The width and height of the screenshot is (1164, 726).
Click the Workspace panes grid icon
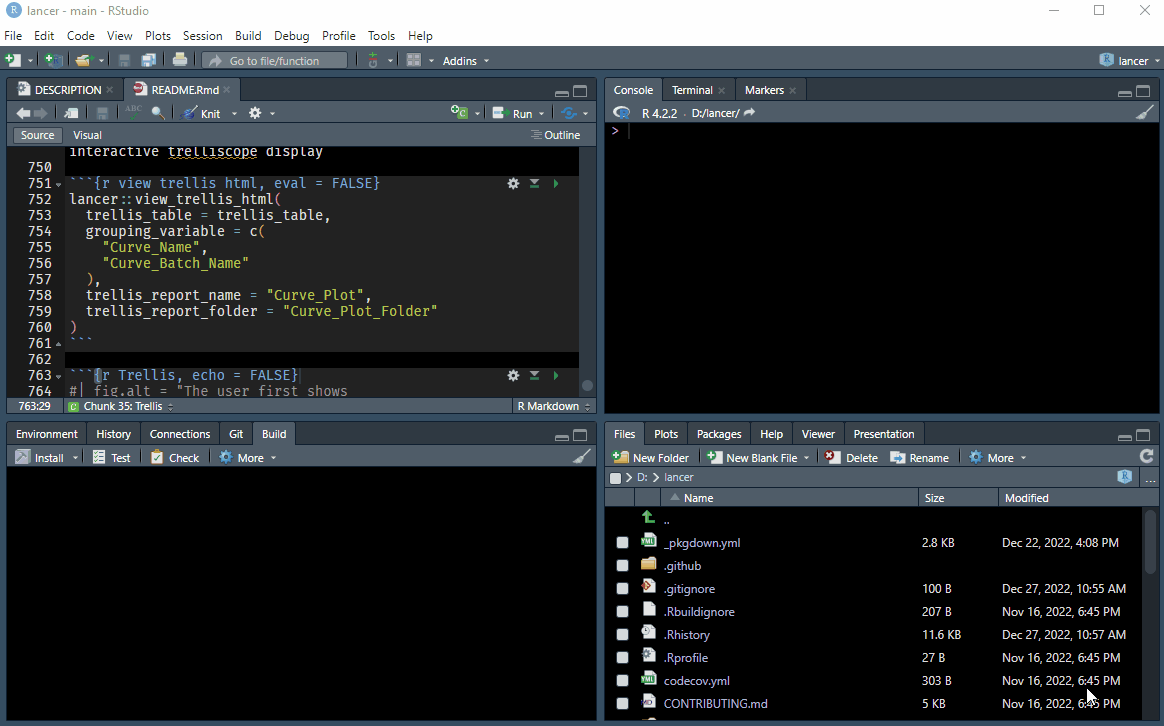414,60
